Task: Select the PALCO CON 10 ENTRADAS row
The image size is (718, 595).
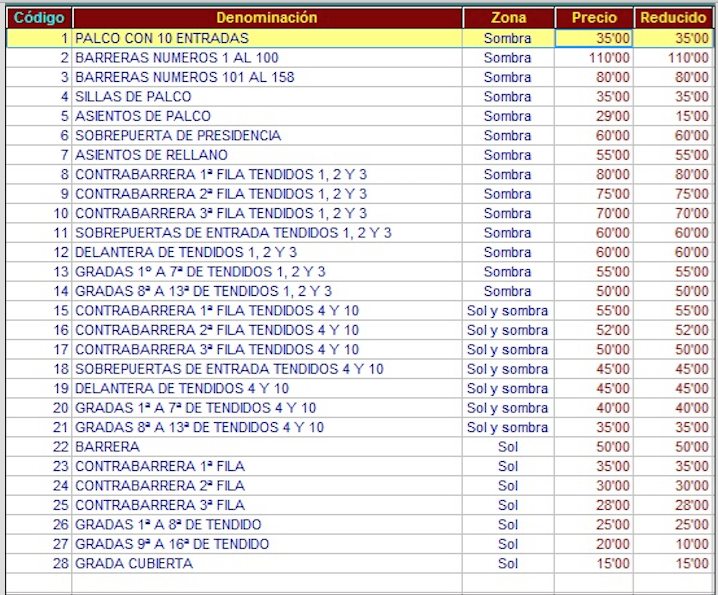Action: pyautogui.click(x=162, y=38)
